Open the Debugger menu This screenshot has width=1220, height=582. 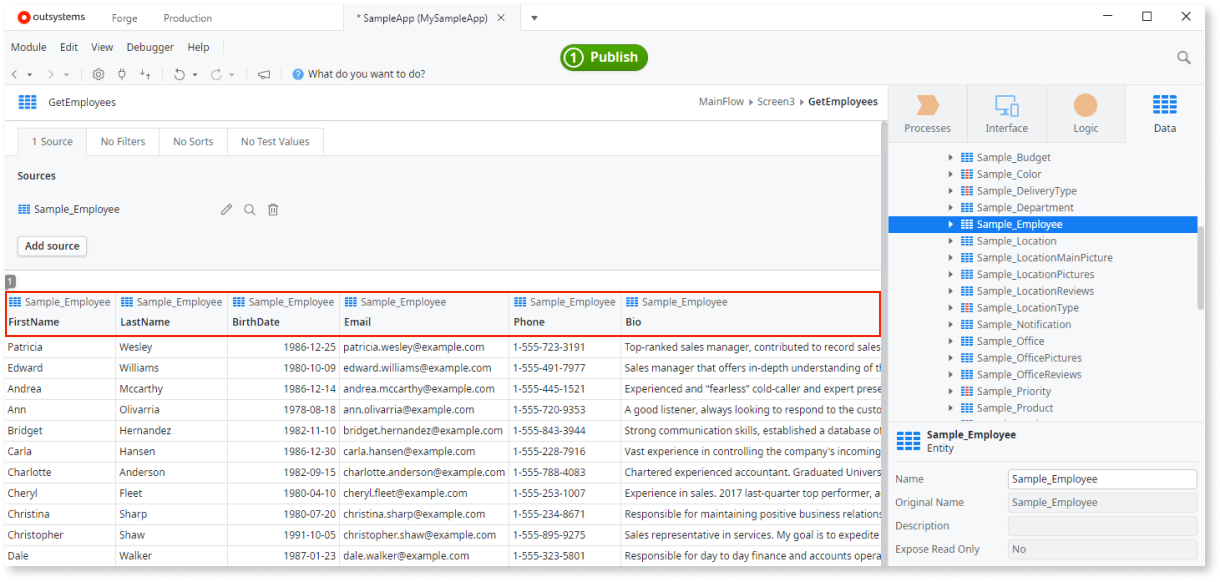click(149, 47)
